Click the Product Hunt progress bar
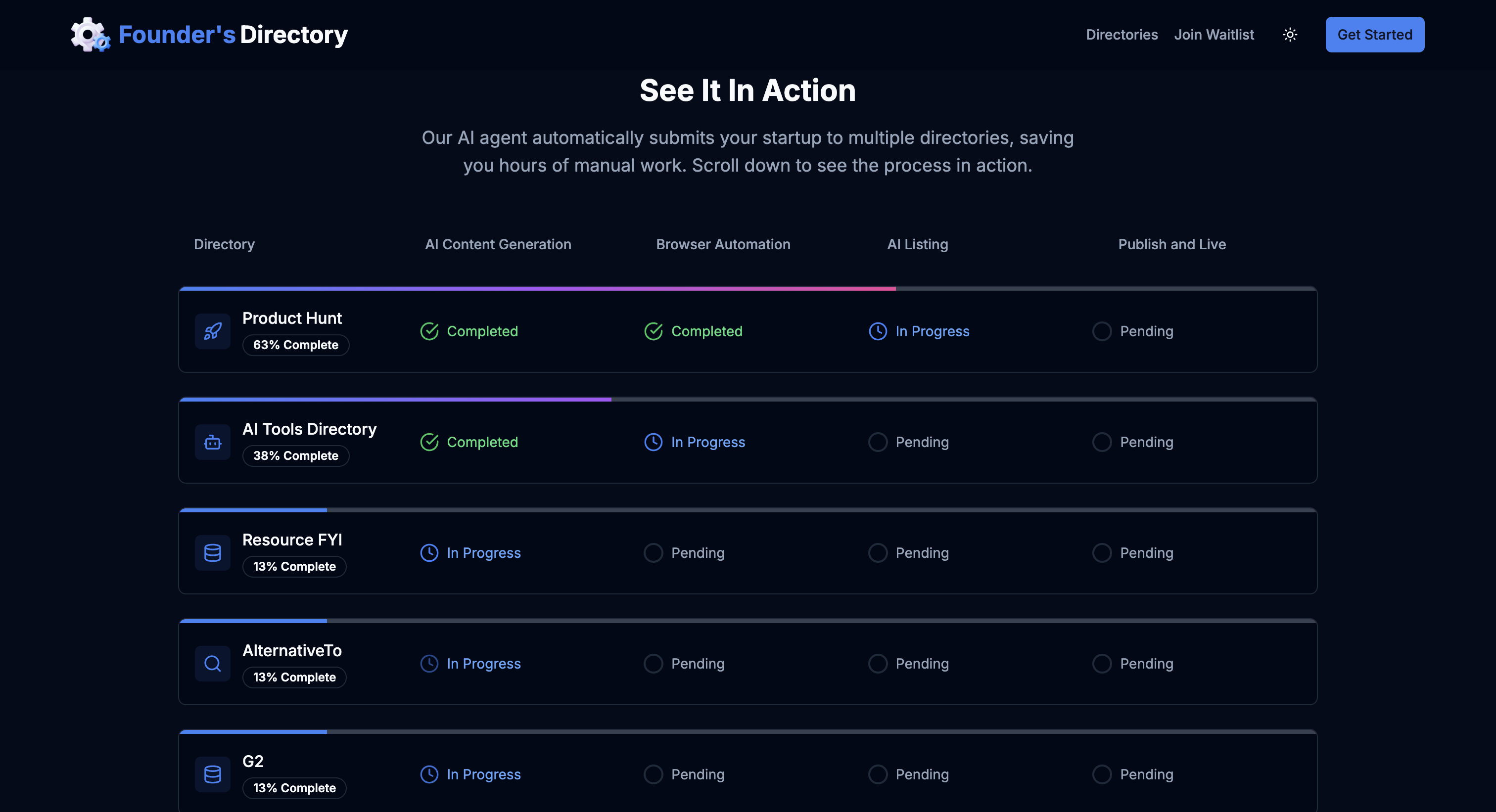This screenshot has width=1496, height=812. pos(748,288)
